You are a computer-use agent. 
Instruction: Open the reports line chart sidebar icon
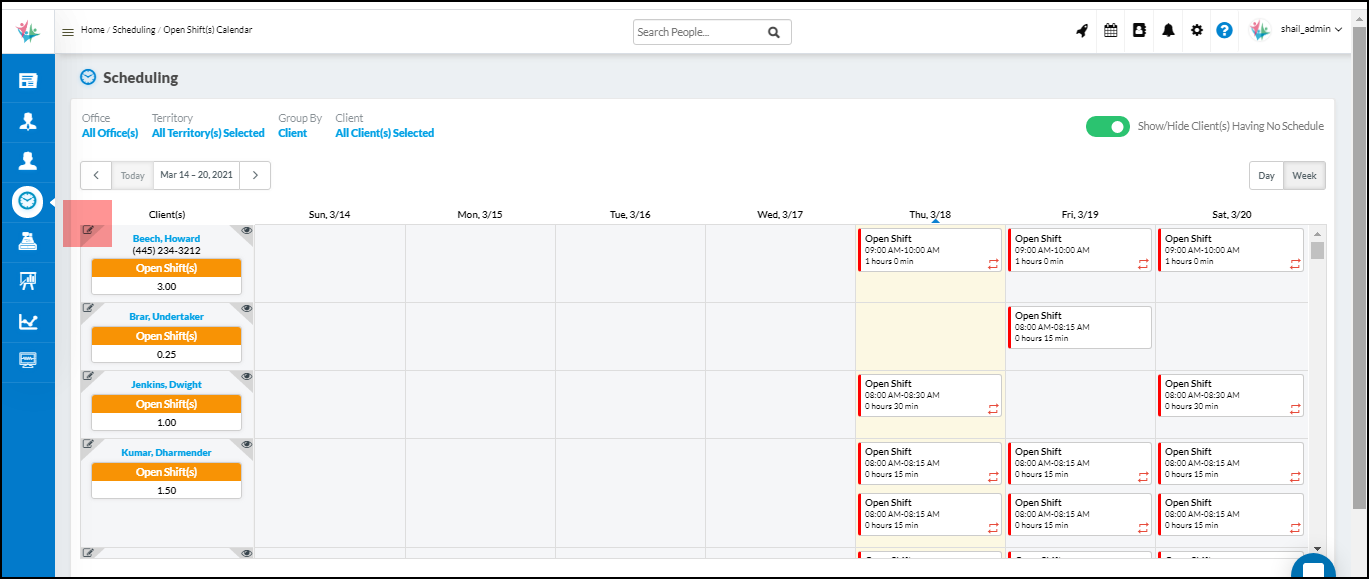(x=28, y=322)
